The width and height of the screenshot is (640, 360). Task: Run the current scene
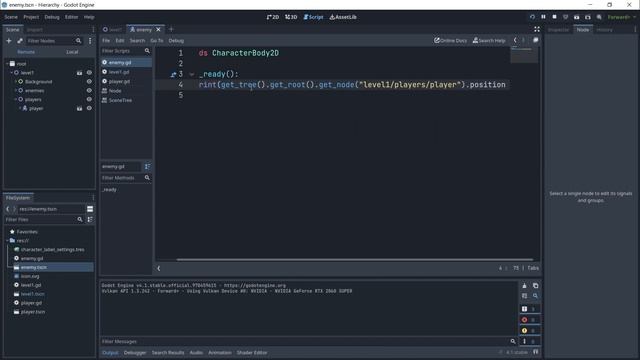(x=576, y=17)
